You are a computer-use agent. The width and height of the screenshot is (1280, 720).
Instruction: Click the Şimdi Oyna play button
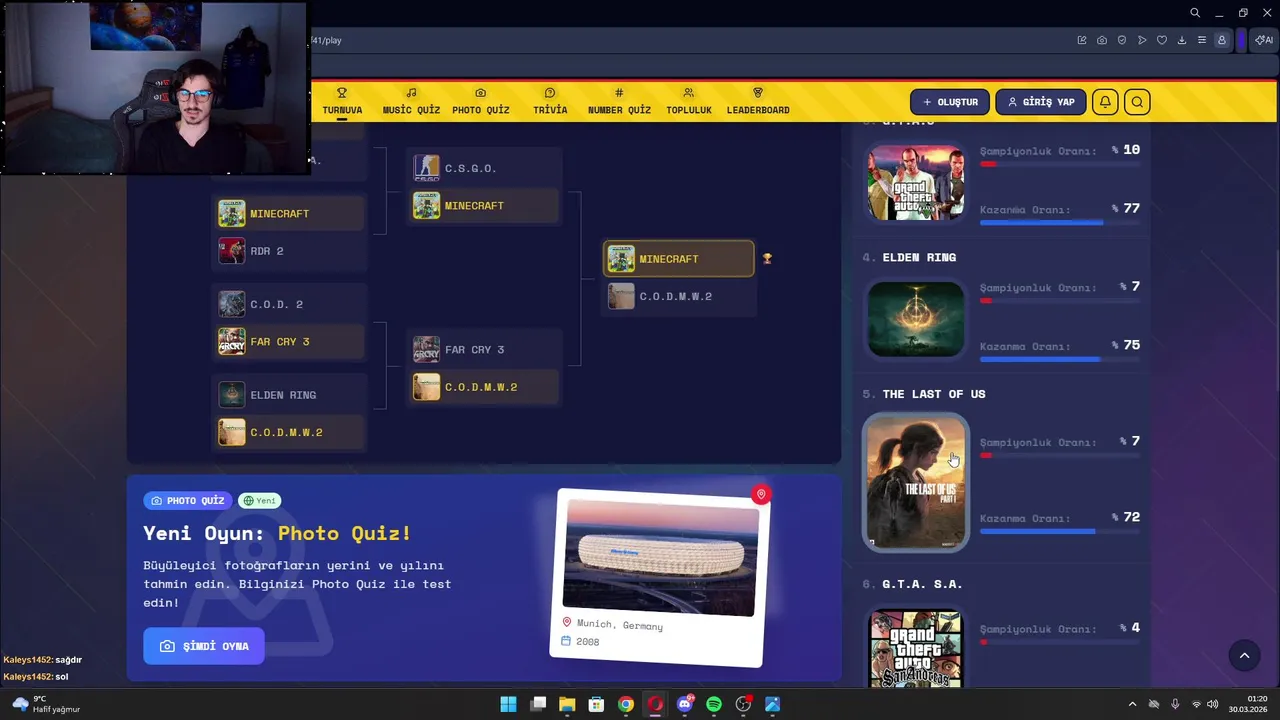tap(204, 646)
